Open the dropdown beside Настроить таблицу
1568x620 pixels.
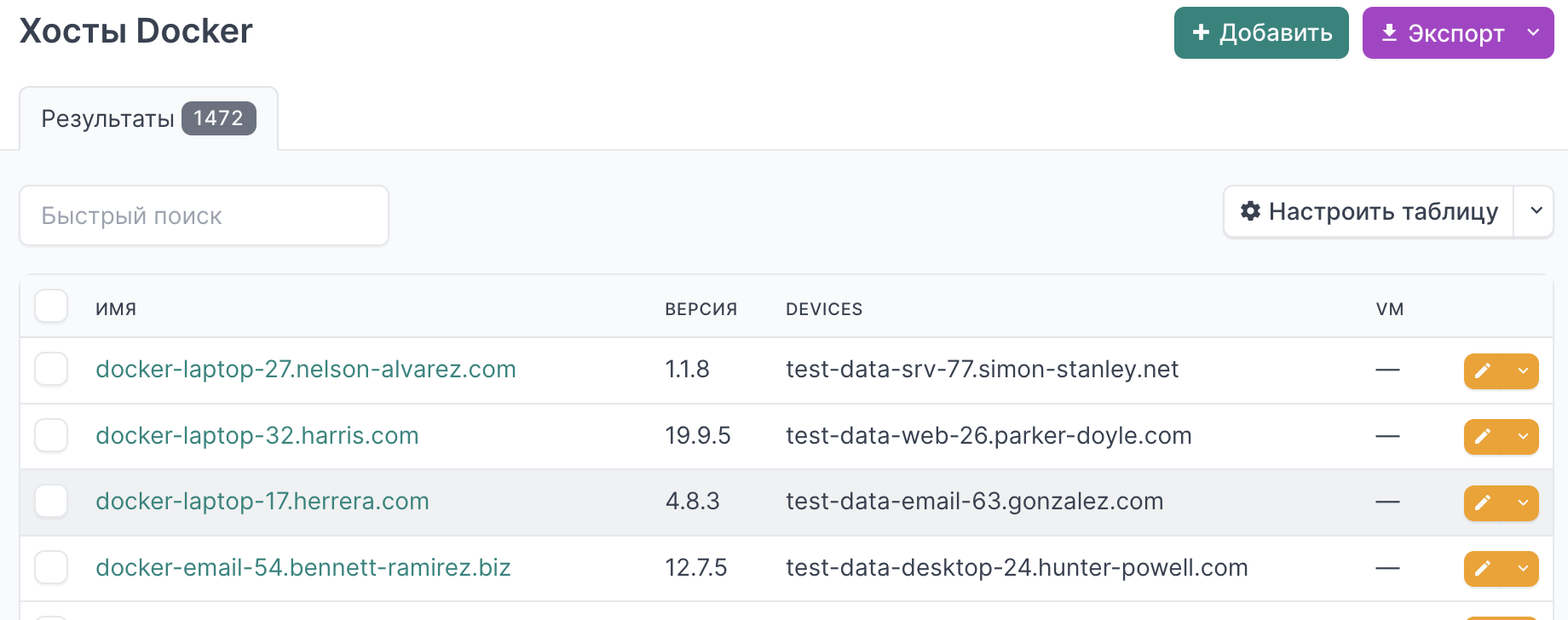coord(1536,211)
